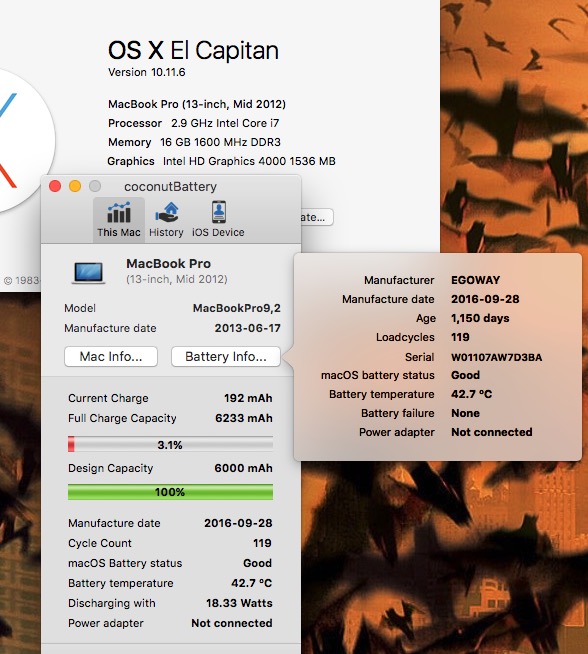The height and width of the screenshot is (654, 588).
Task: Click the partially hidden Update button in About window
Action: click(316, 217)
